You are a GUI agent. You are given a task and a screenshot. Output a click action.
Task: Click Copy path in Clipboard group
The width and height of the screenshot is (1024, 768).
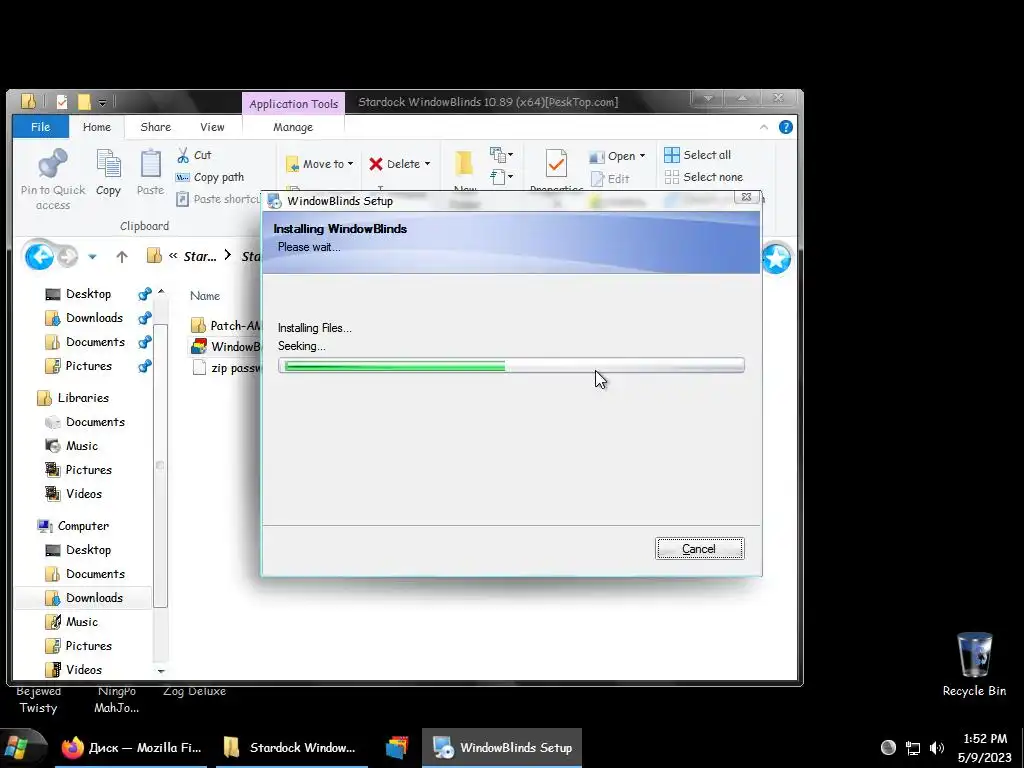[x=210, y=177]
